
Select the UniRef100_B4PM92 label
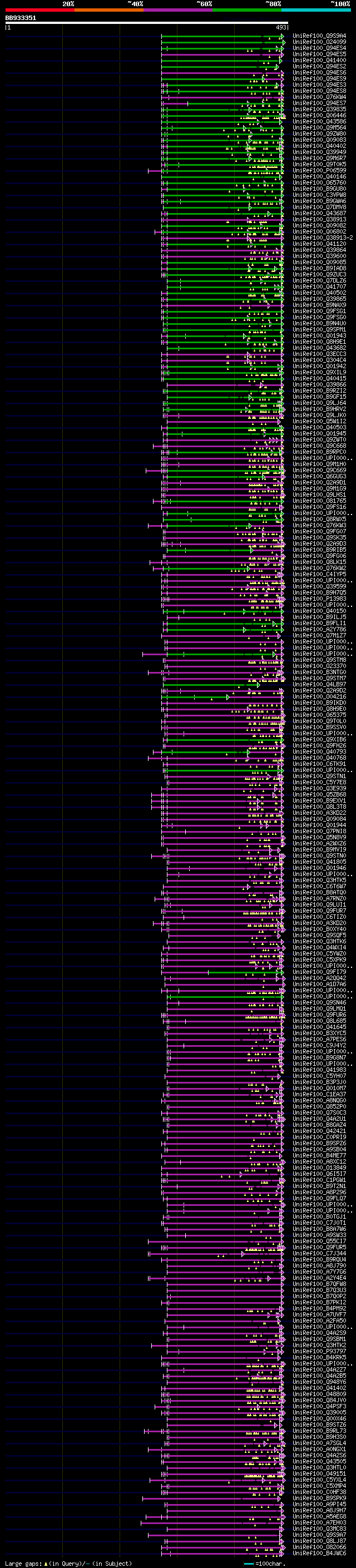tap(319, 1308)
